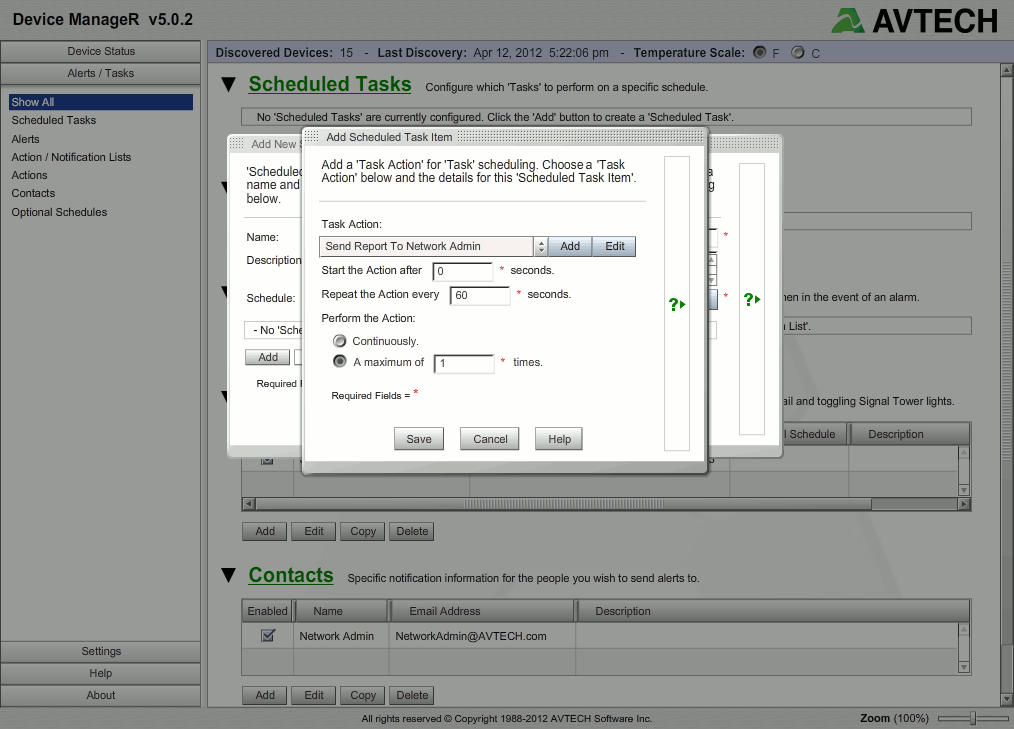Select Fahrenheit temperature scale
1014x729 pixels.
tap(760, 53)
